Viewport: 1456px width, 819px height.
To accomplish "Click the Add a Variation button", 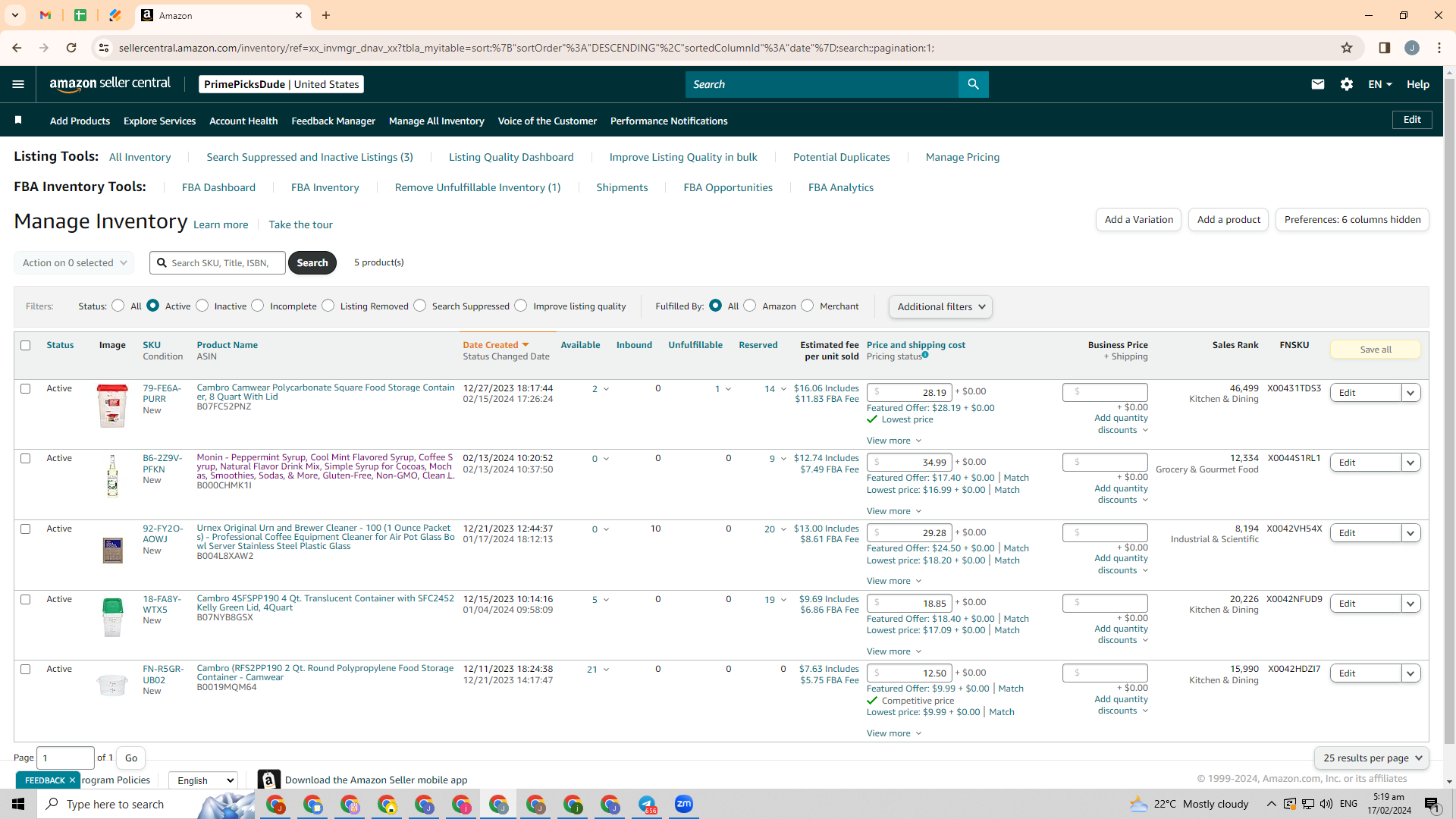I will point(1138,219).
